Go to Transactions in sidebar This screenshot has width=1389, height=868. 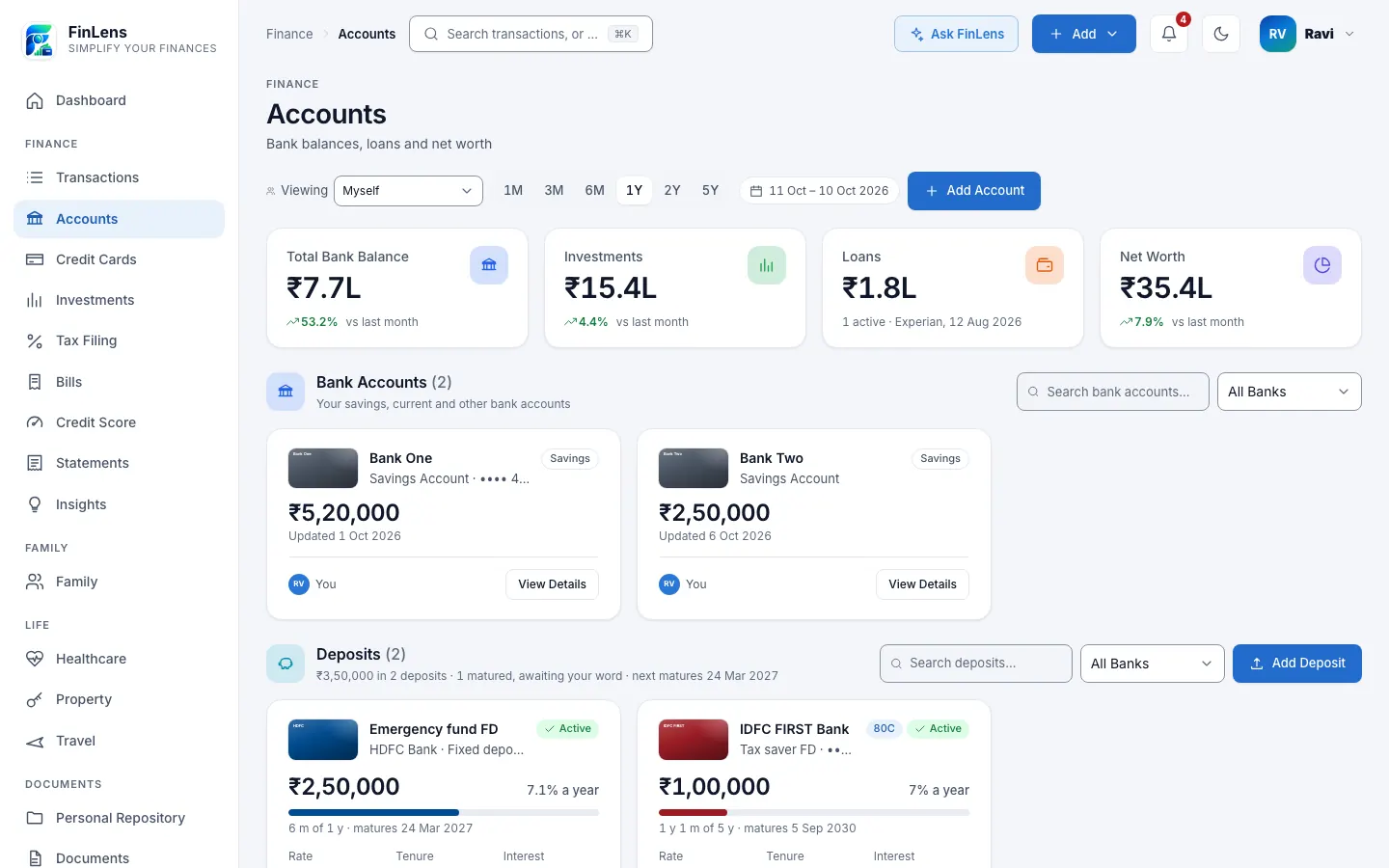point(120,177)
